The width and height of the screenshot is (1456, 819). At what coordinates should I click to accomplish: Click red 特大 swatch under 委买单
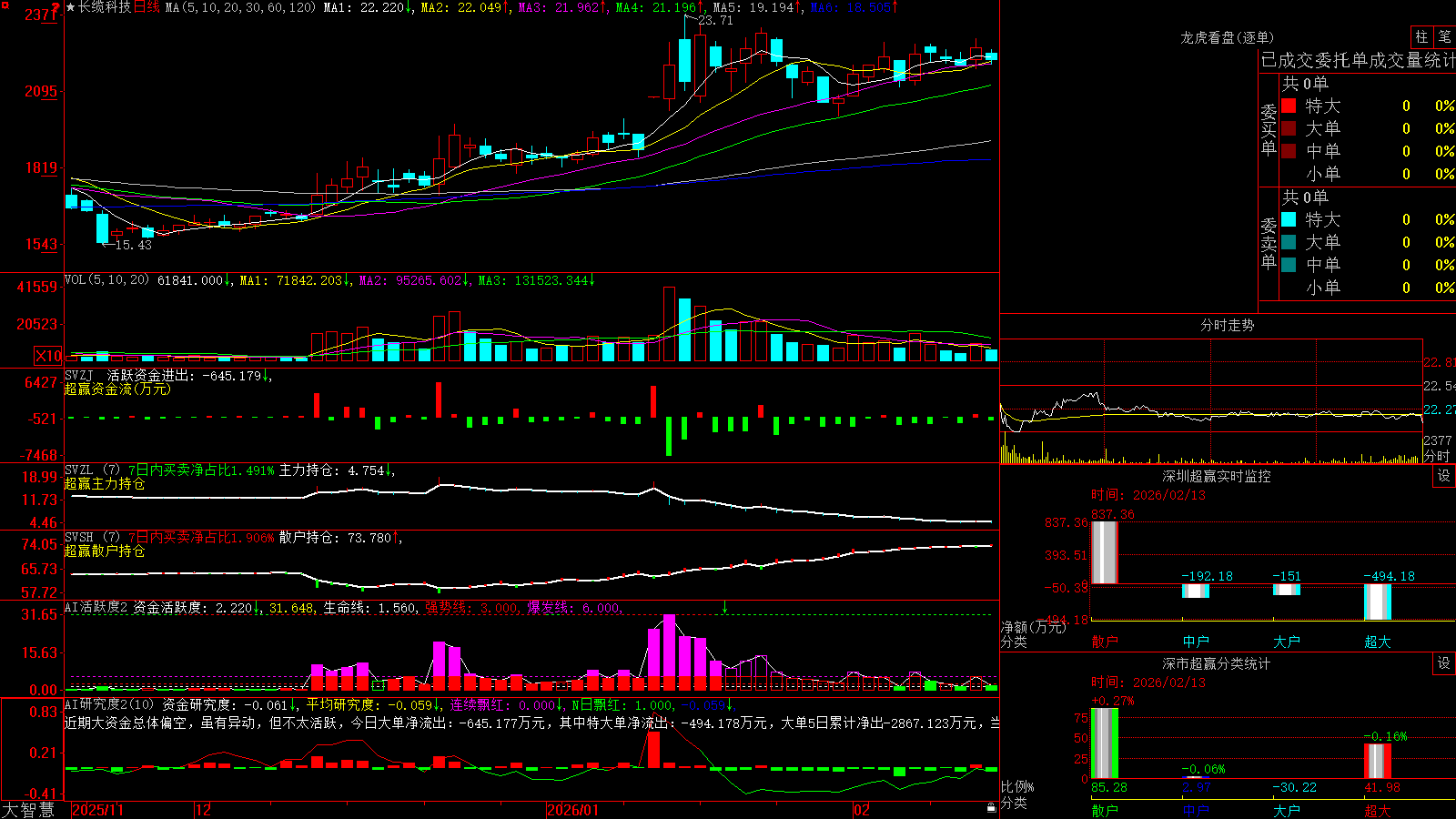point(1289,106)
